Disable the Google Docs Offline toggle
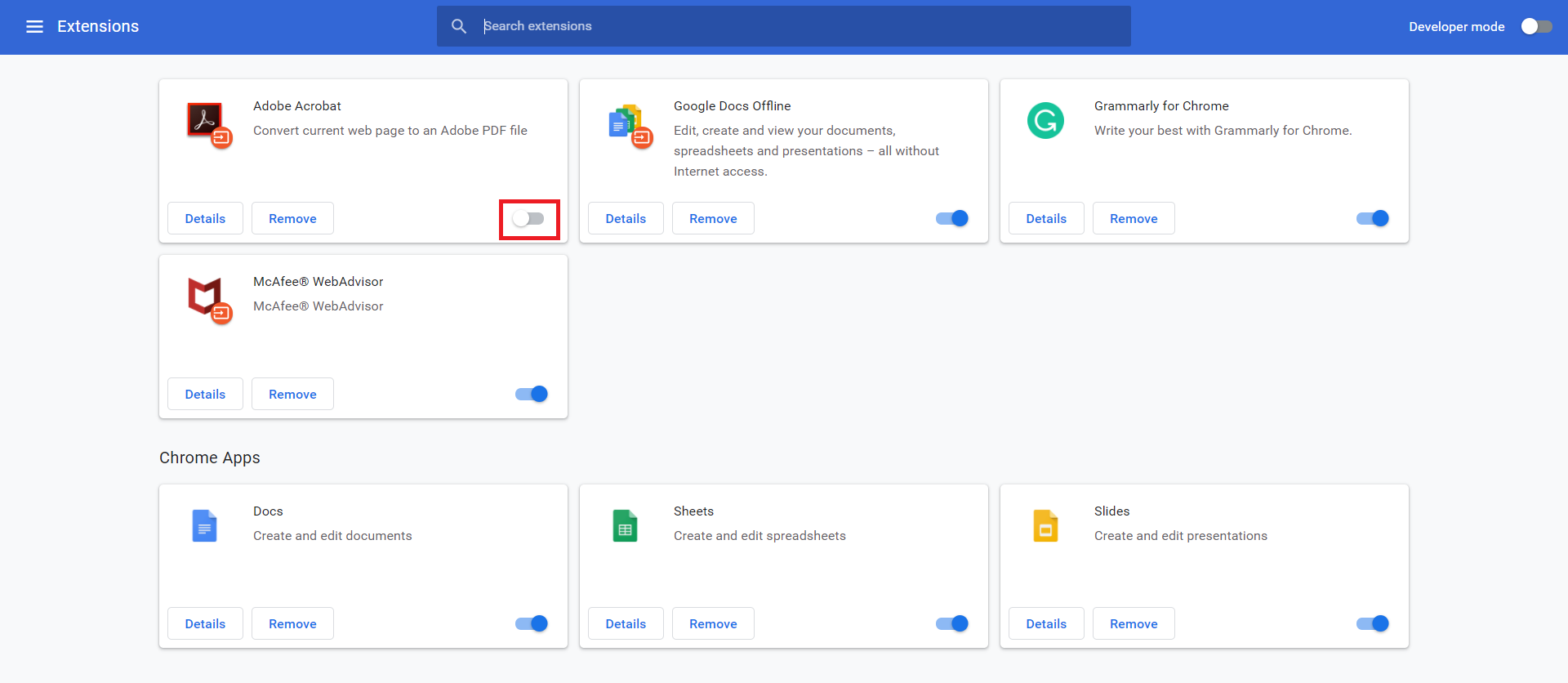 coord(951,218)
